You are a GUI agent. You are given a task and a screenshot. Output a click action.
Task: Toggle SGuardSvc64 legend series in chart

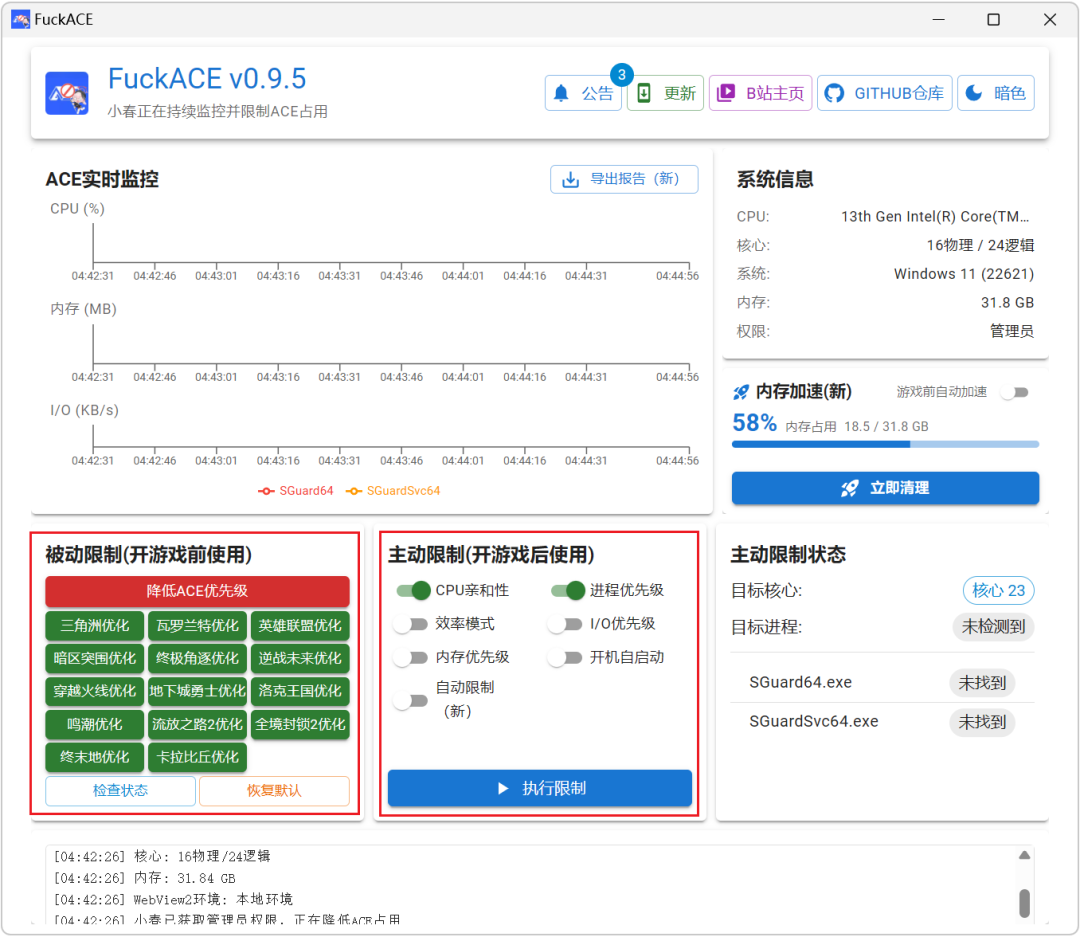(x=393, y=491)
